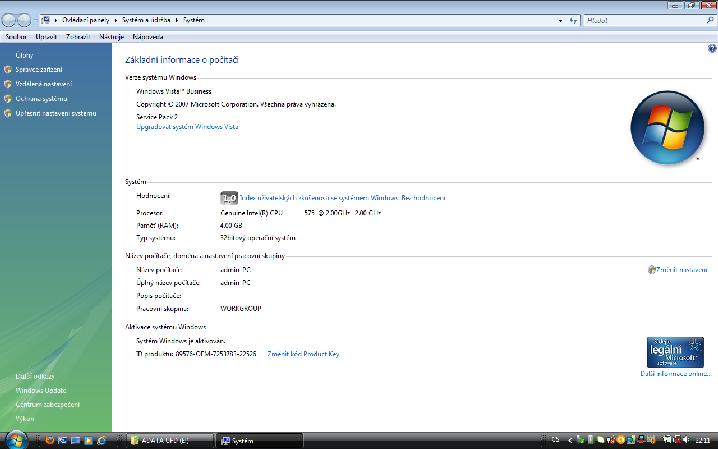Open the Nástroje menu

112,37
